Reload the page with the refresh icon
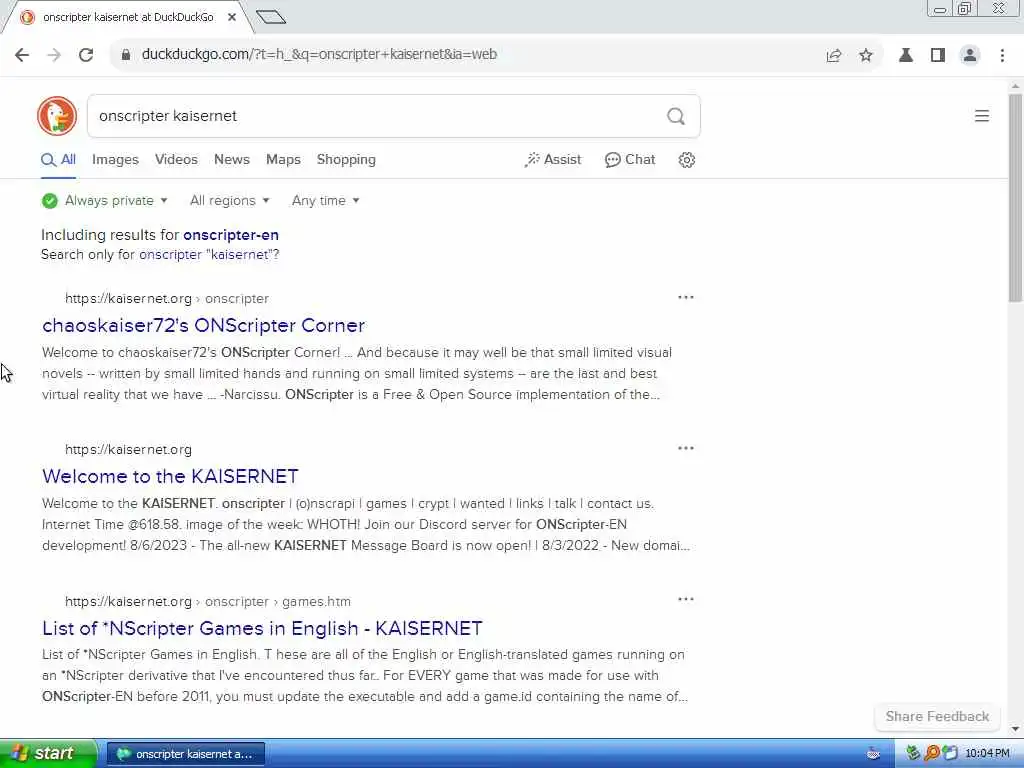Viewport: 1024px width, 768px height. (x=86, y=55)
